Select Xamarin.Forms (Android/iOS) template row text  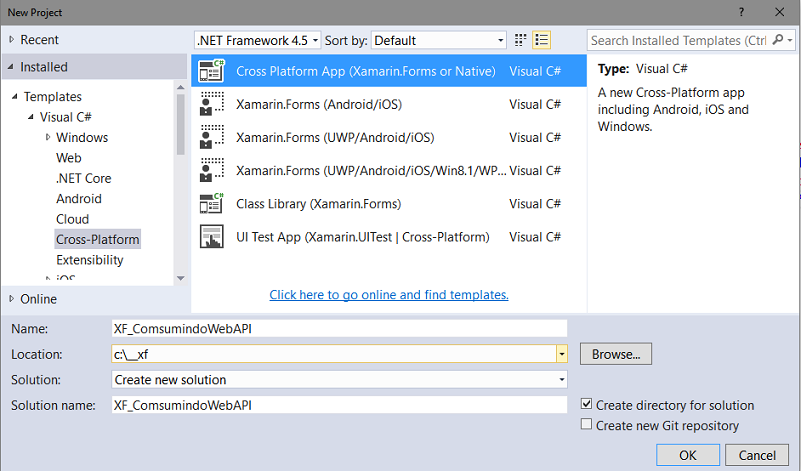(319, 104)
